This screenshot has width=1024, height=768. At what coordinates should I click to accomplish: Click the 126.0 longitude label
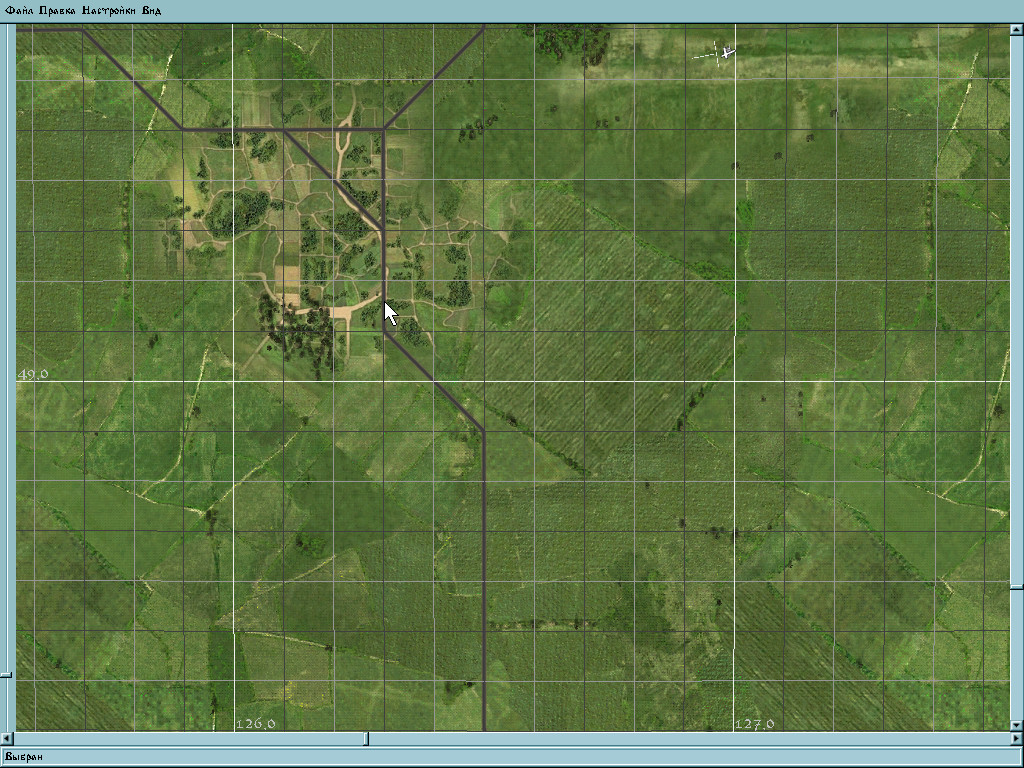point(255,724)
